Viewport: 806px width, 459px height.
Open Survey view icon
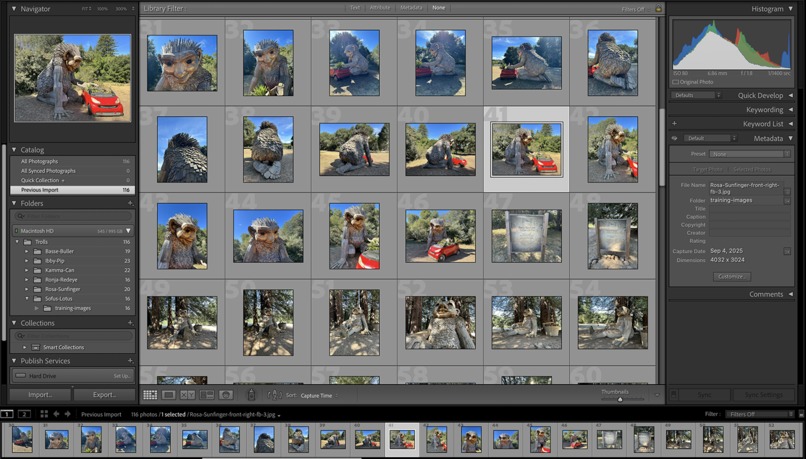click(x=207, y=395)
